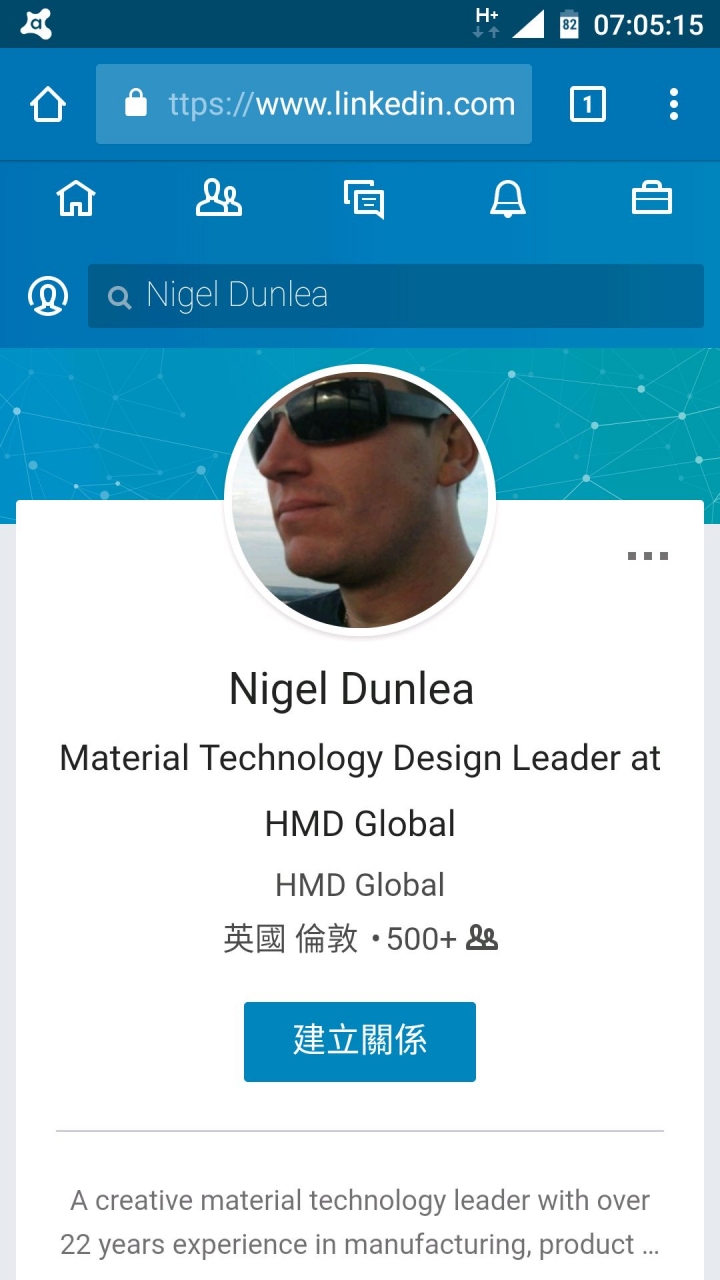This screenshot has height=1280, width=720.
Task: Open LinkedIn messaging icon
Action: pos(364,199)
